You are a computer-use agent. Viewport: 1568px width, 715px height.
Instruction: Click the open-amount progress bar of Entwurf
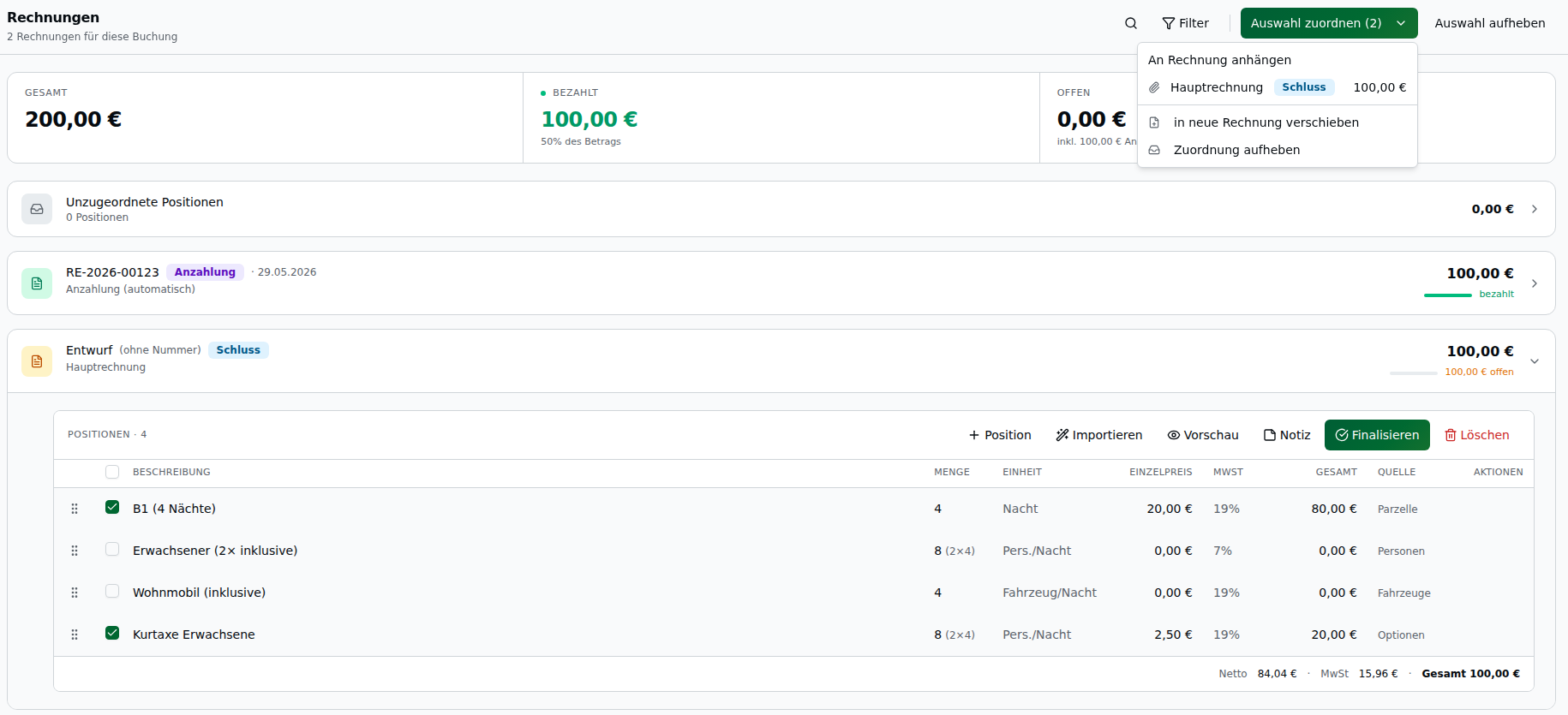(x=1414, y=373)
